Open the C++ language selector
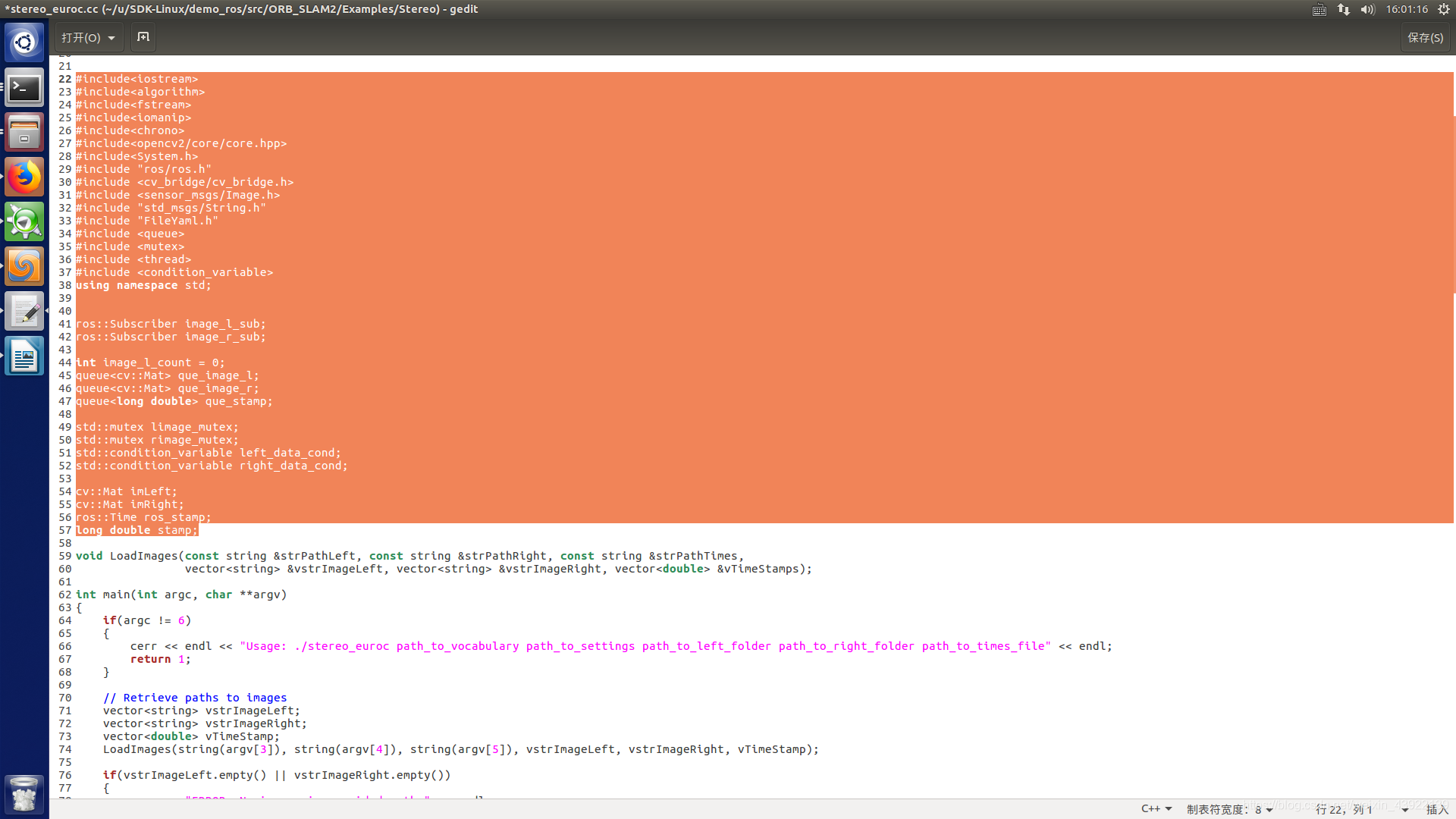The image size is (1456, 819). pos(1156,809)
